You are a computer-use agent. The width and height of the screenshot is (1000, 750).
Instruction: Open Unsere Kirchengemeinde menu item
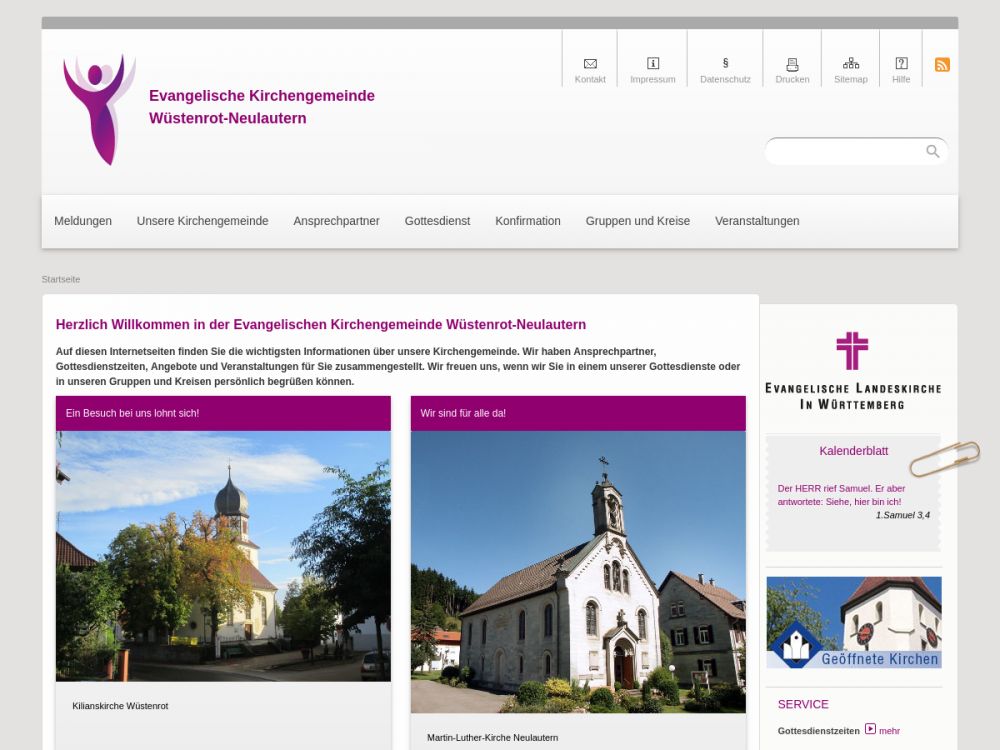pos(202,221)
